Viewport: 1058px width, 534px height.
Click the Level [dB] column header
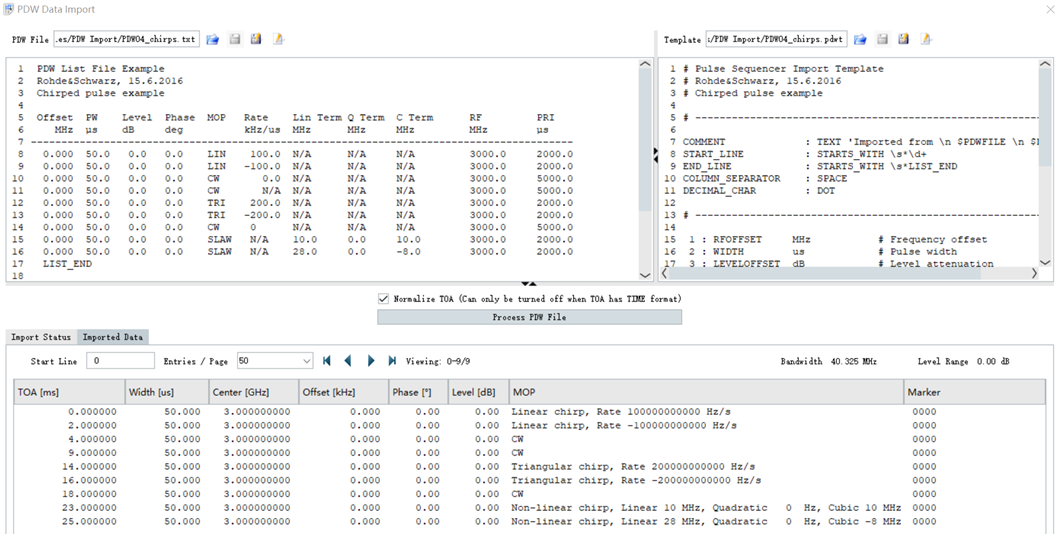[478, 392]
